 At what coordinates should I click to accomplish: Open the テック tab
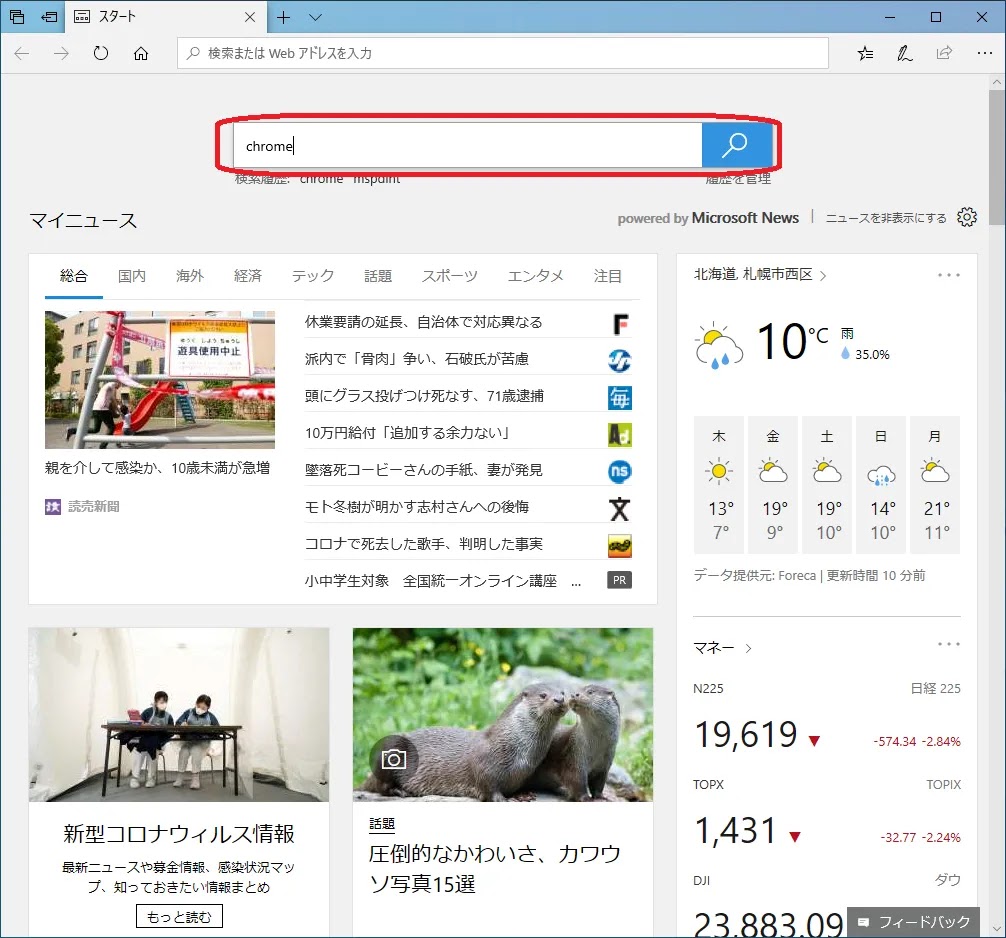tap(313, 276)
